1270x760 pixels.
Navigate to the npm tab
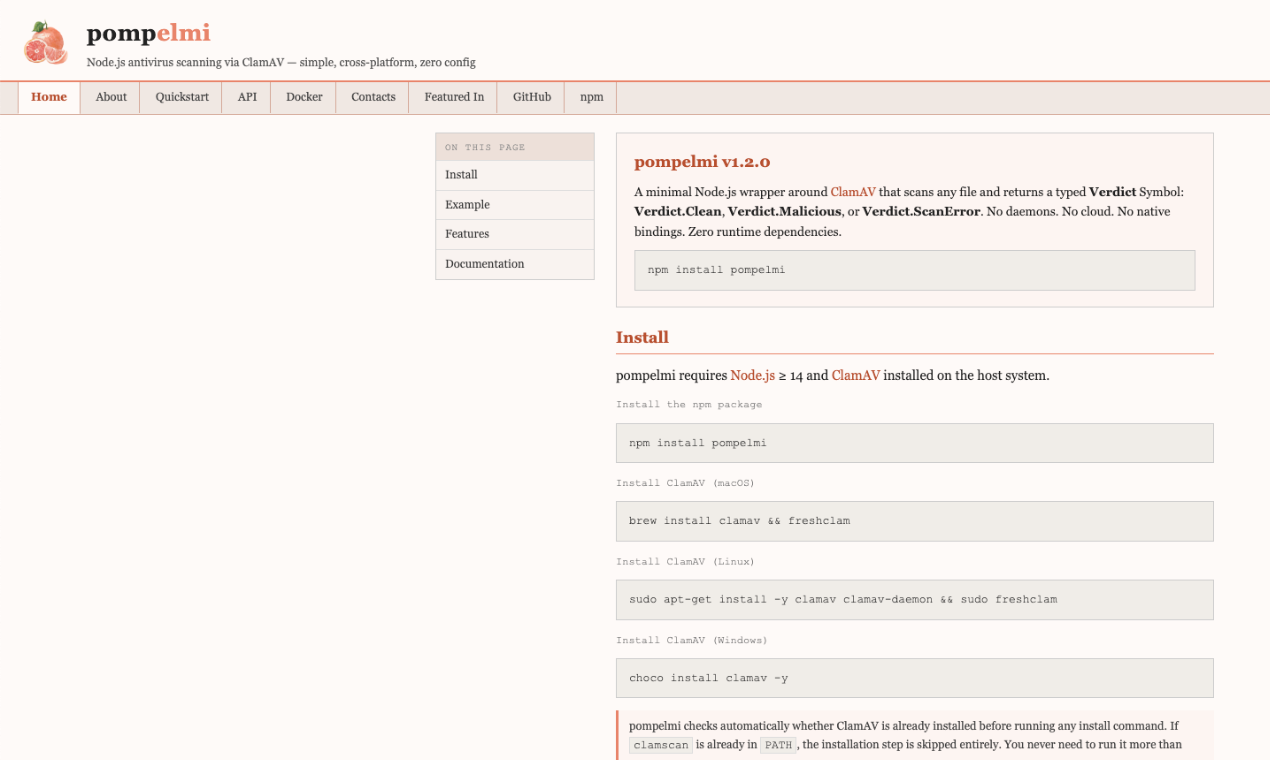coord(590,97)
